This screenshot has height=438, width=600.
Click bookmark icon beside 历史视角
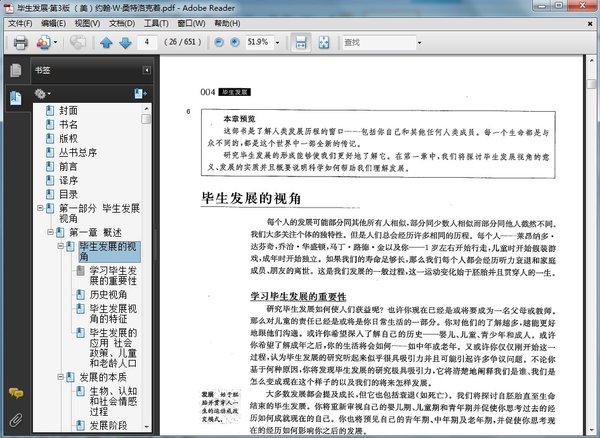tap(80, 294)
